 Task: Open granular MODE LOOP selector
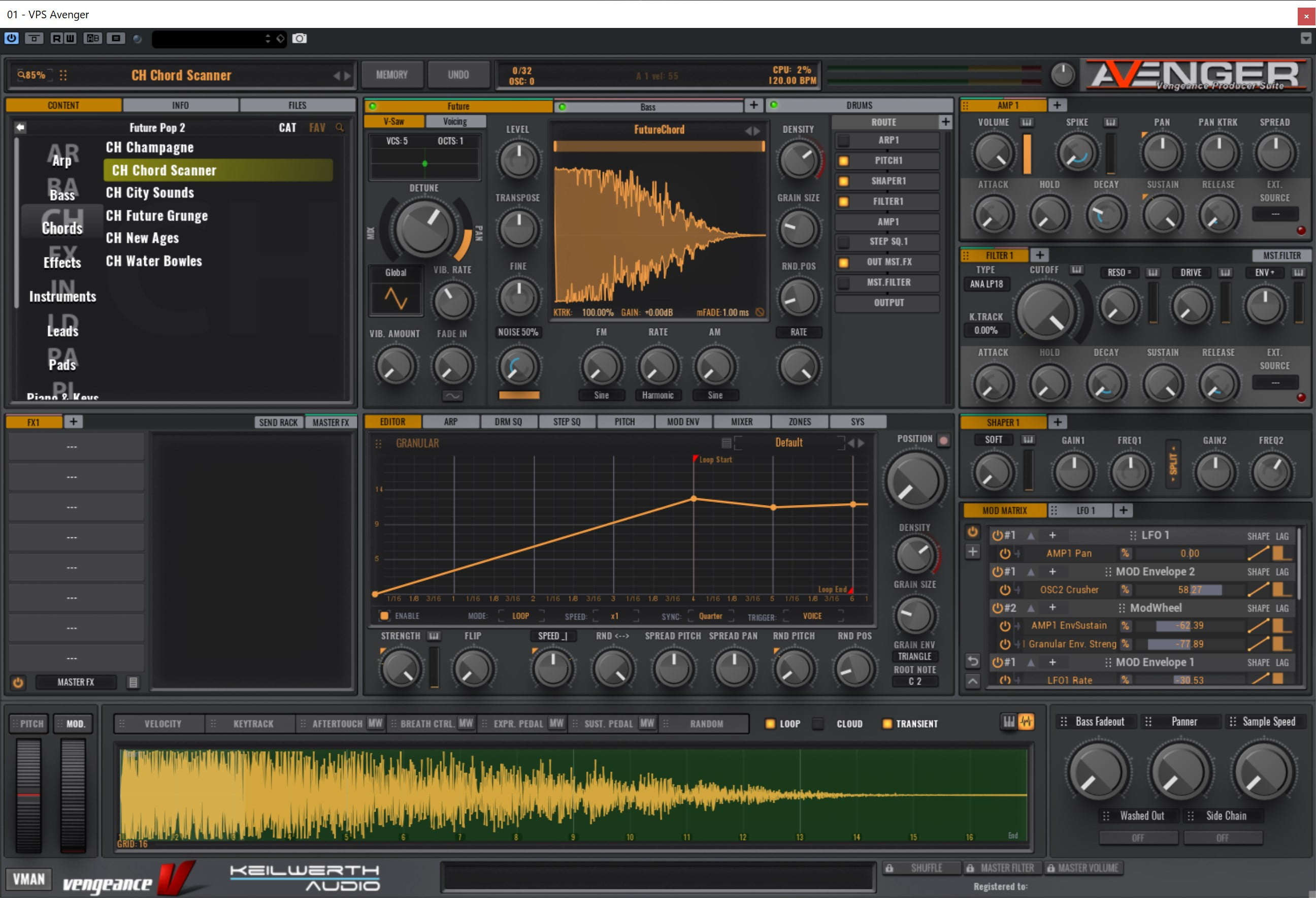tap(520, 616)
